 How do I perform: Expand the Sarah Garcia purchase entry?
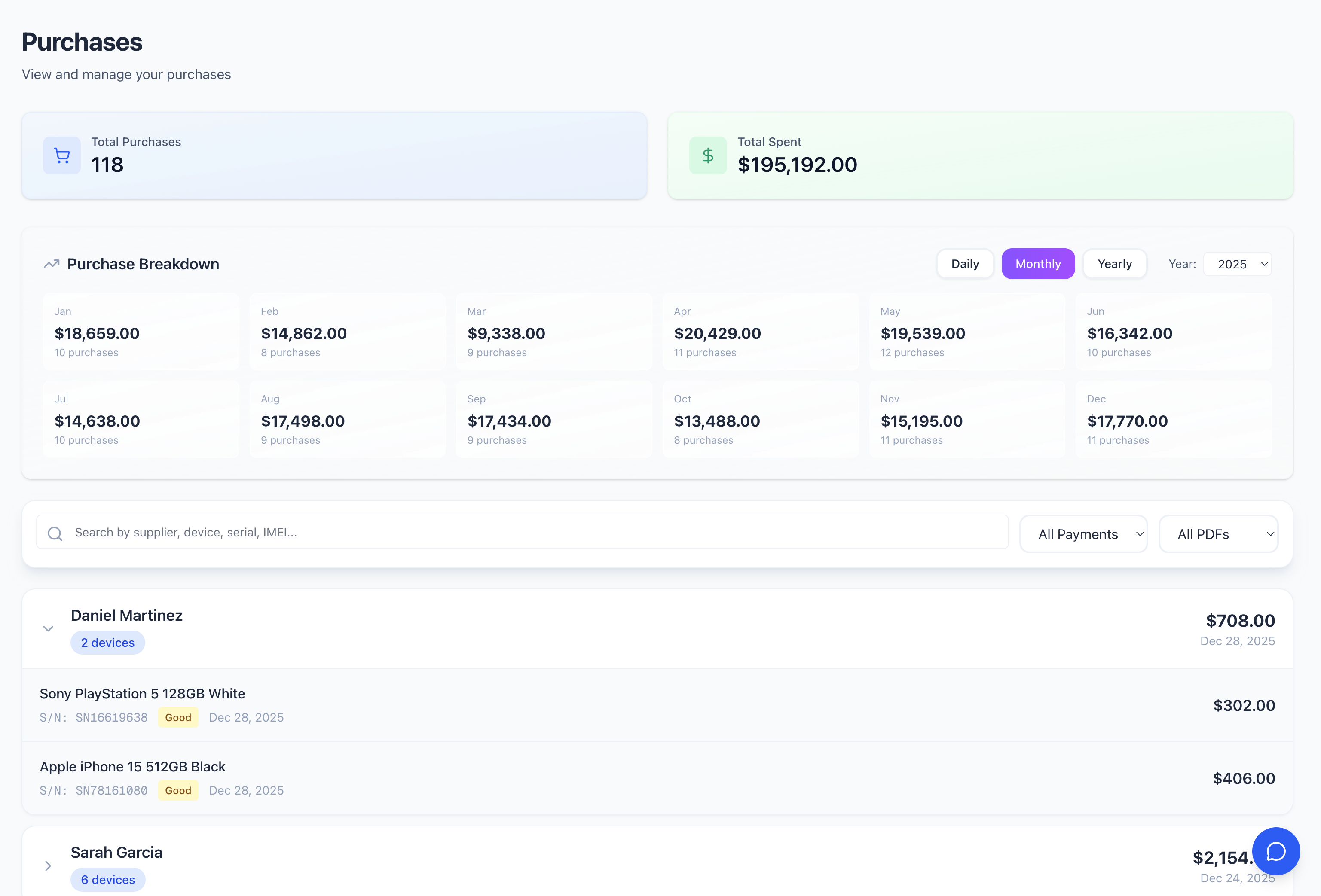pyautogui.click(x=48, y=866)
